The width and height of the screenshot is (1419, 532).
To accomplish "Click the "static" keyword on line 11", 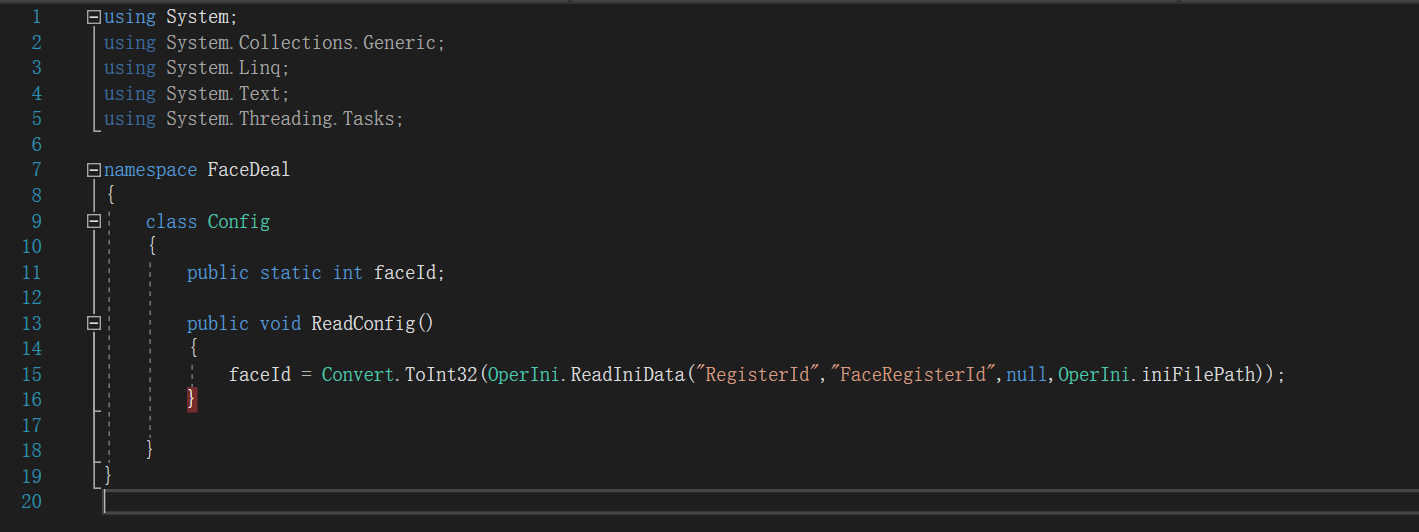I will point(290,272).
